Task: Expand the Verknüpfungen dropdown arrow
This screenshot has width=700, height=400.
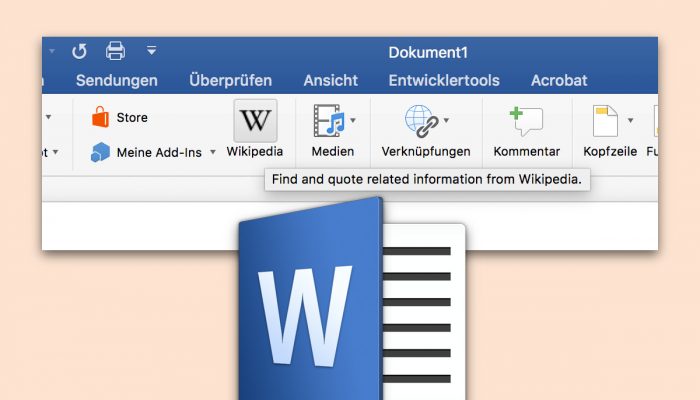Action: [446, 120]
